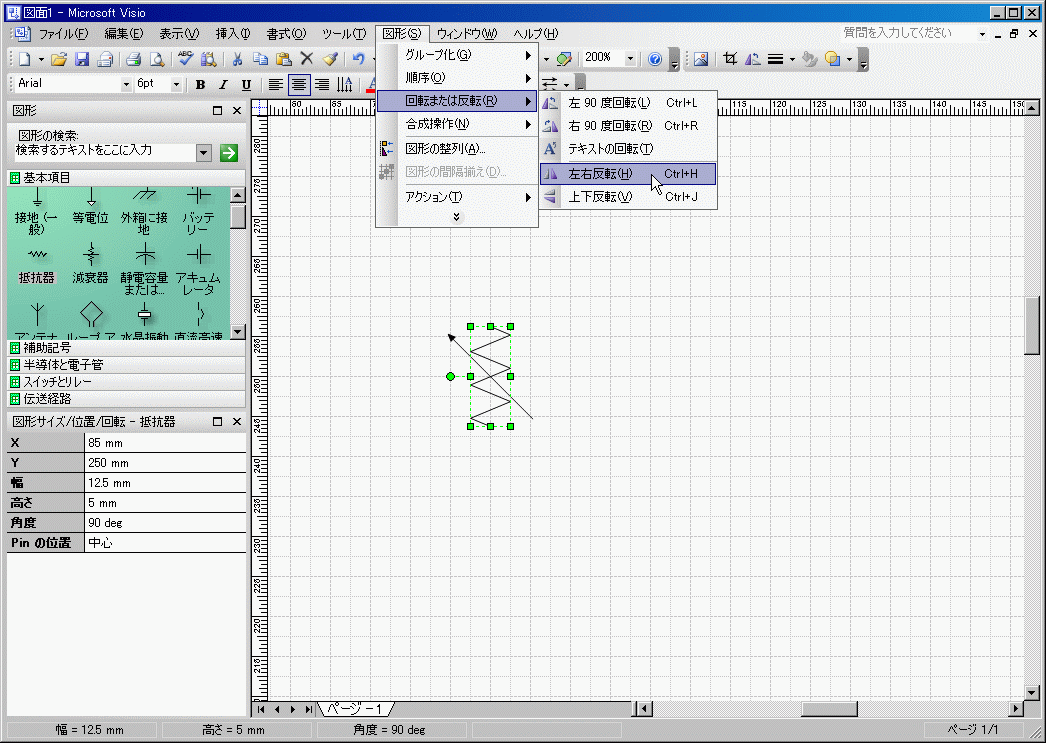Open the ツール (Tools) menu
This screenshot has height=743, width=1046.
tap(343, 33)
